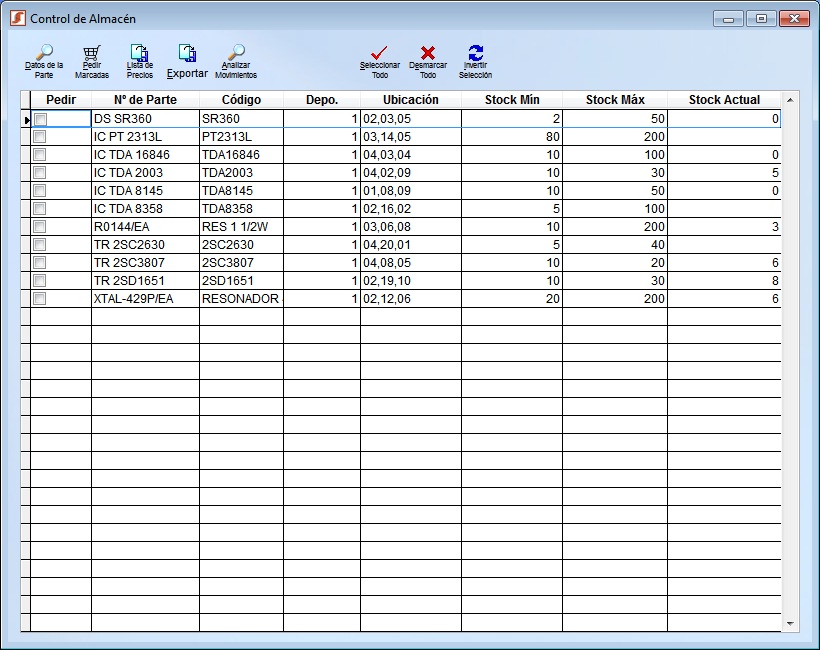The width and height of the screenshot is (820, 650).
Task: Click the 'Stock Actual' column header
Action: [x=724, y=99]
